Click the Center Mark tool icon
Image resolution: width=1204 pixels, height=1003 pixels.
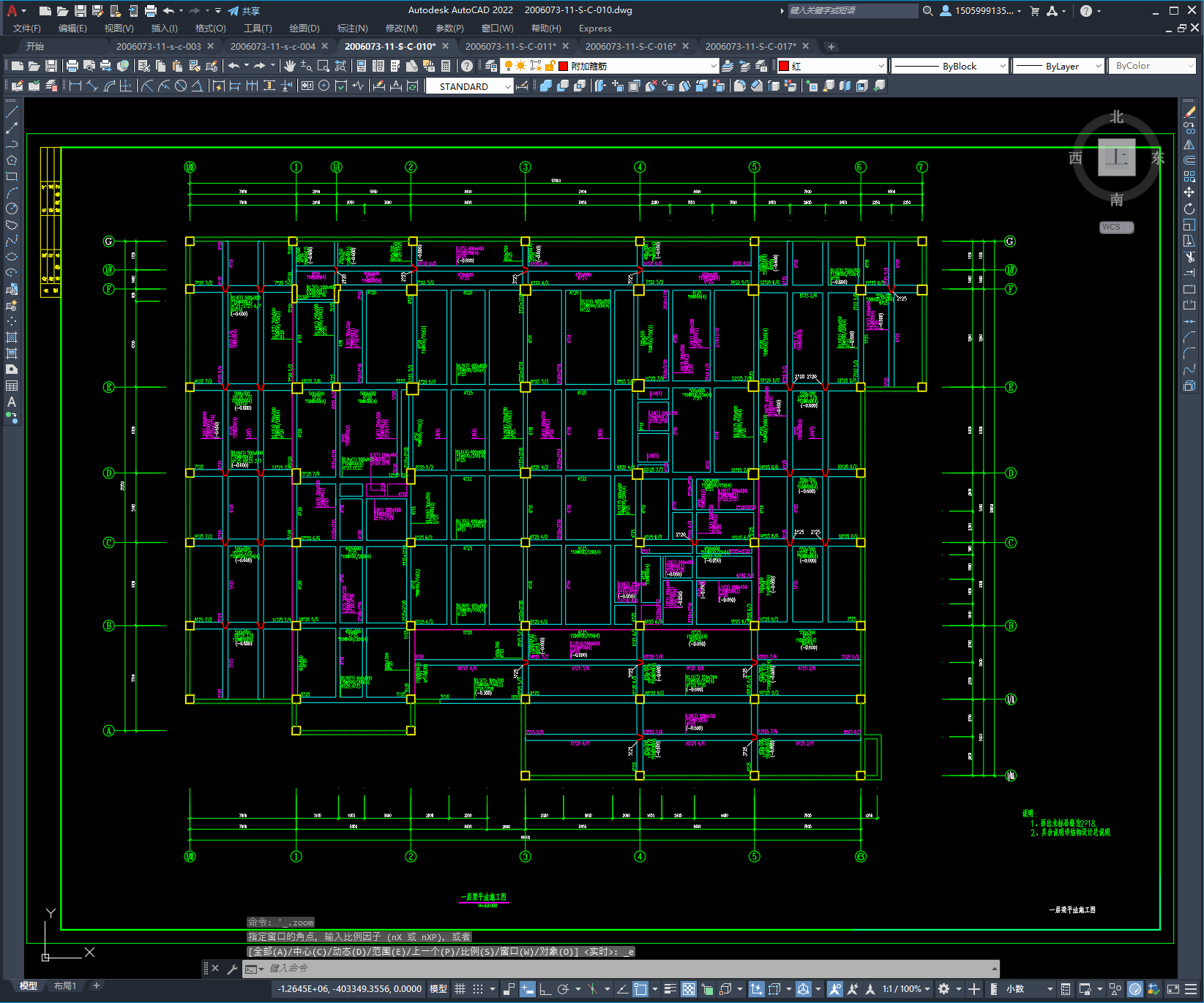pyautogui.click(x=324, y=86)
